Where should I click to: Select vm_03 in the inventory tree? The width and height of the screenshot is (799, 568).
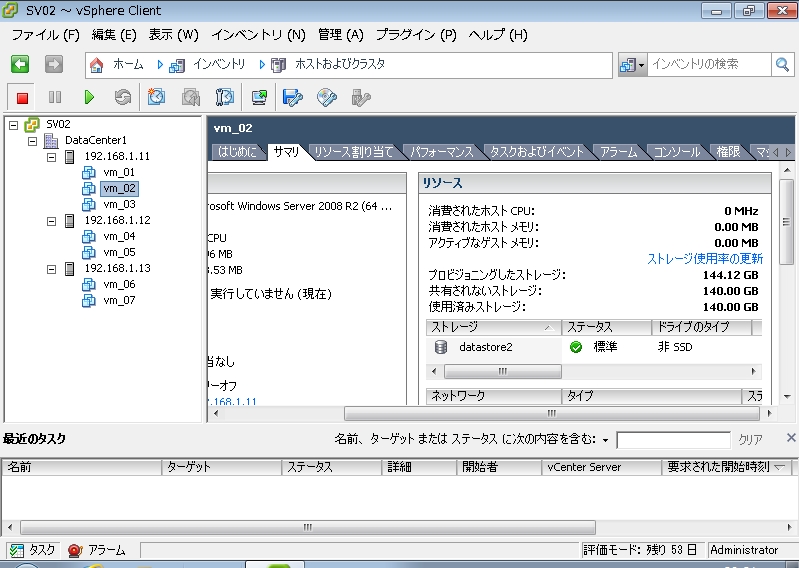pyautogui.click(x=119, y=204)
